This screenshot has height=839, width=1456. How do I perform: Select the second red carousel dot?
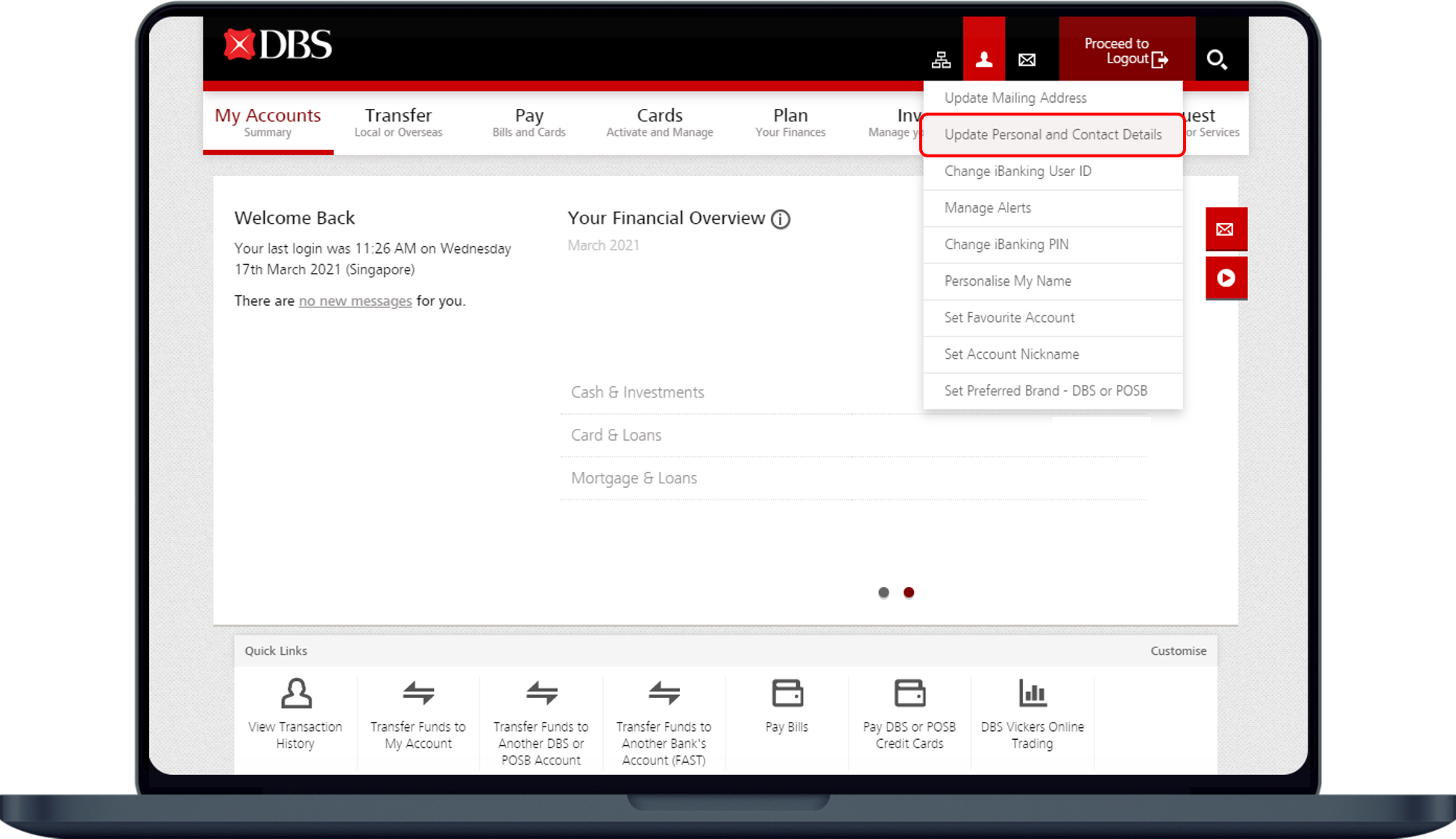(909, 593)
